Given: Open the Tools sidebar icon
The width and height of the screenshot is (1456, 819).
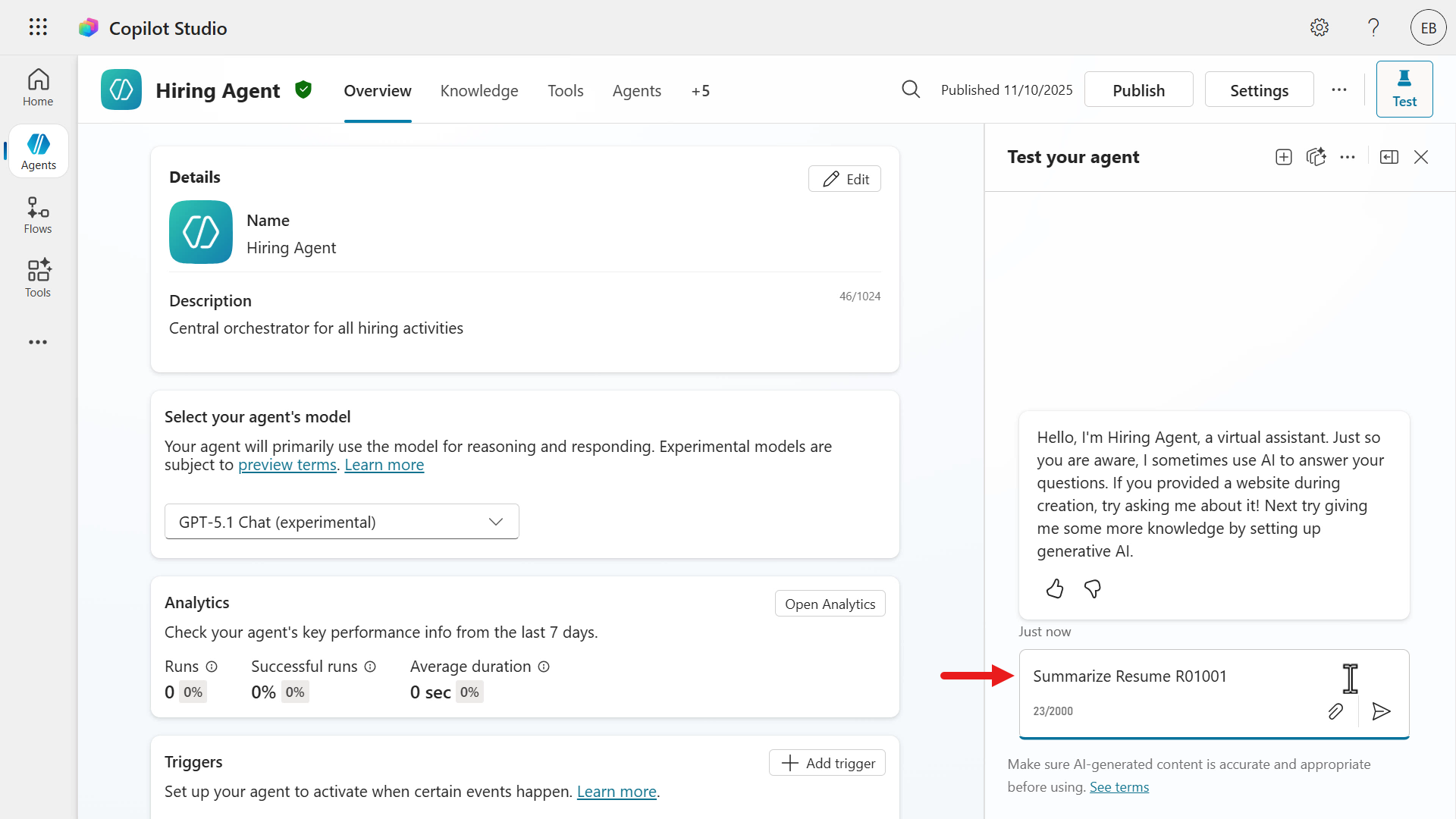Looking at the screenshot, I should pos(38,278).
